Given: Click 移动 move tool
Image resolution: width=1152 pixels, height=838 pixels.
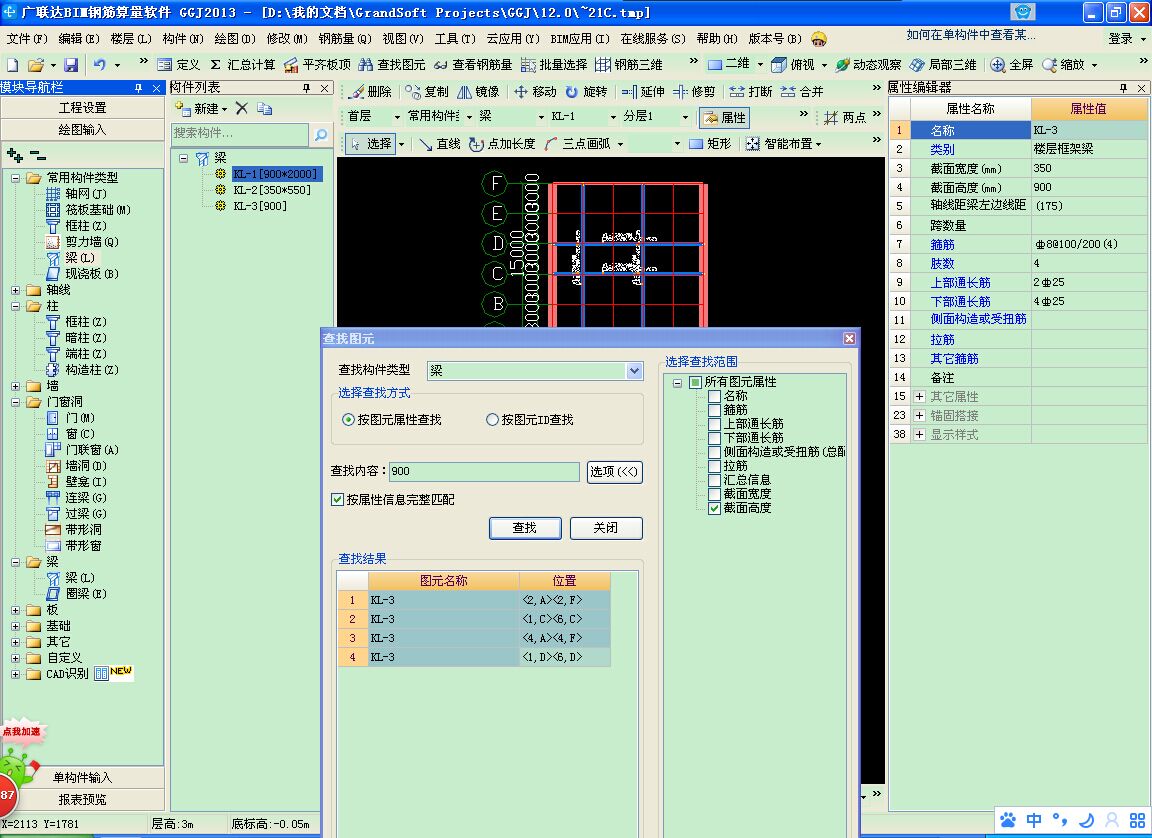Looking at the screenshot, I should (536, 92).
